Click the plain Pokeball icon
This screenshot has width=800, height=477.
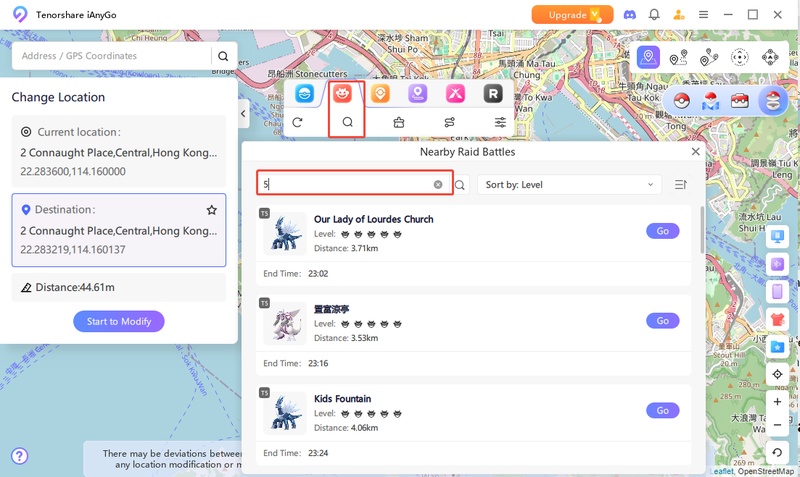click(682, 101)
